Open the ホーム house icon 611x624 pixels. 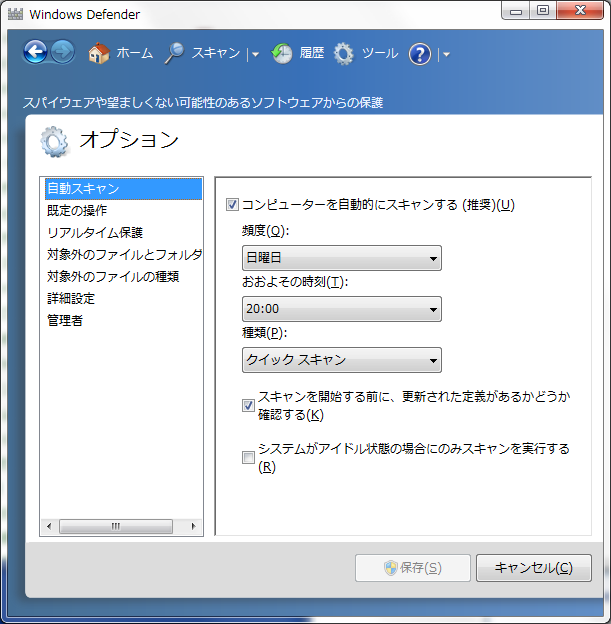[99, 53]
